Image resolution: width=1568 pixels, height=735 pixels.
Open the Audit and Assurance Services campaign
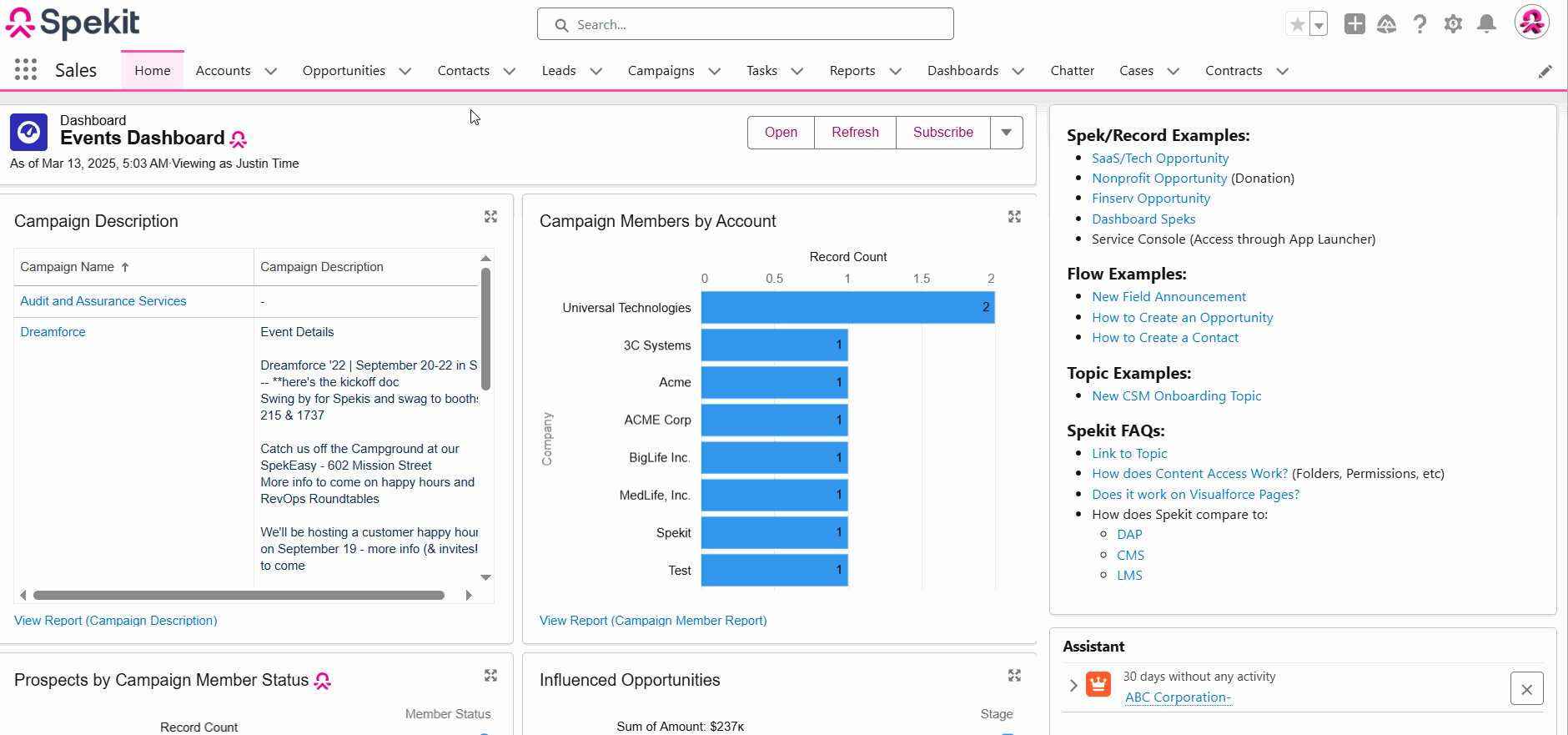pyautogui.click(x=103, y=301)
